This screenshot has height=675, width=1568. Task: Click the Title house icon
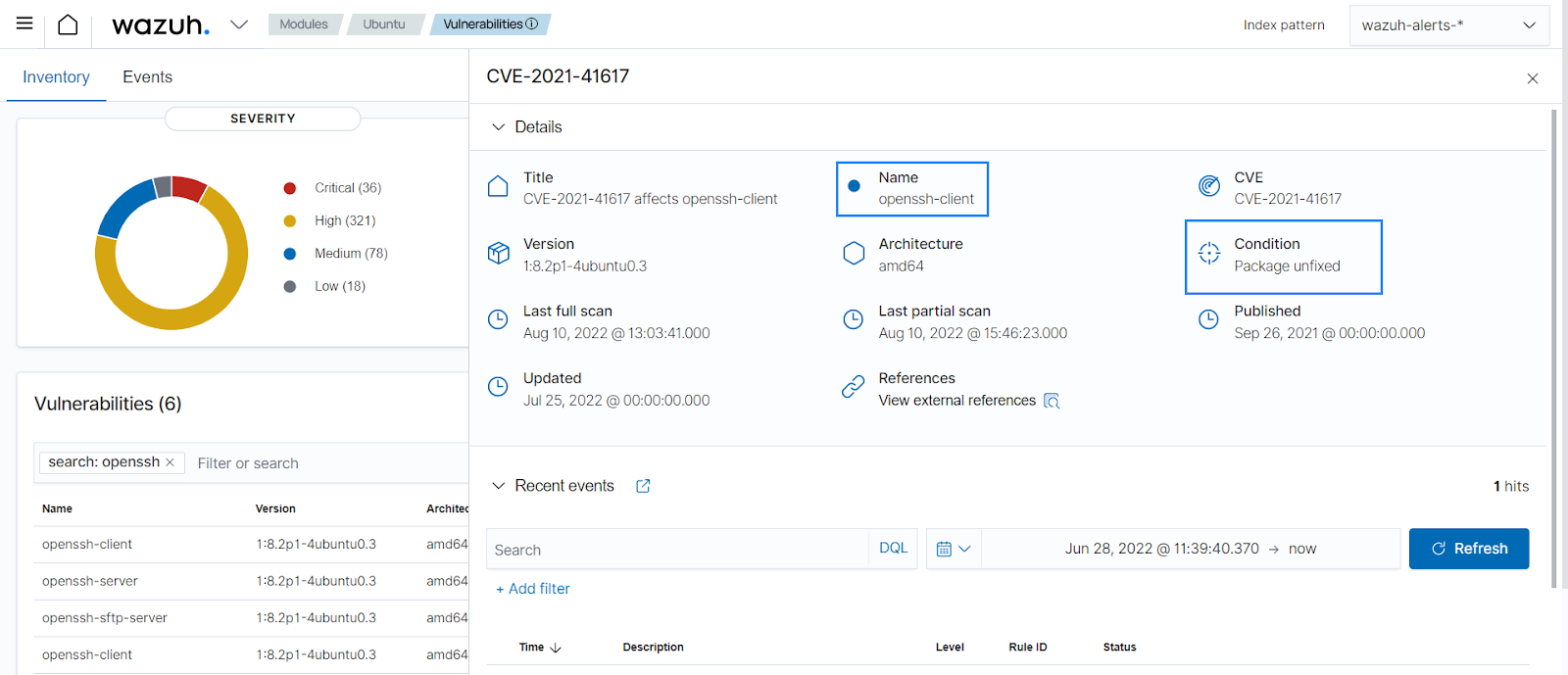coord(498,186)
